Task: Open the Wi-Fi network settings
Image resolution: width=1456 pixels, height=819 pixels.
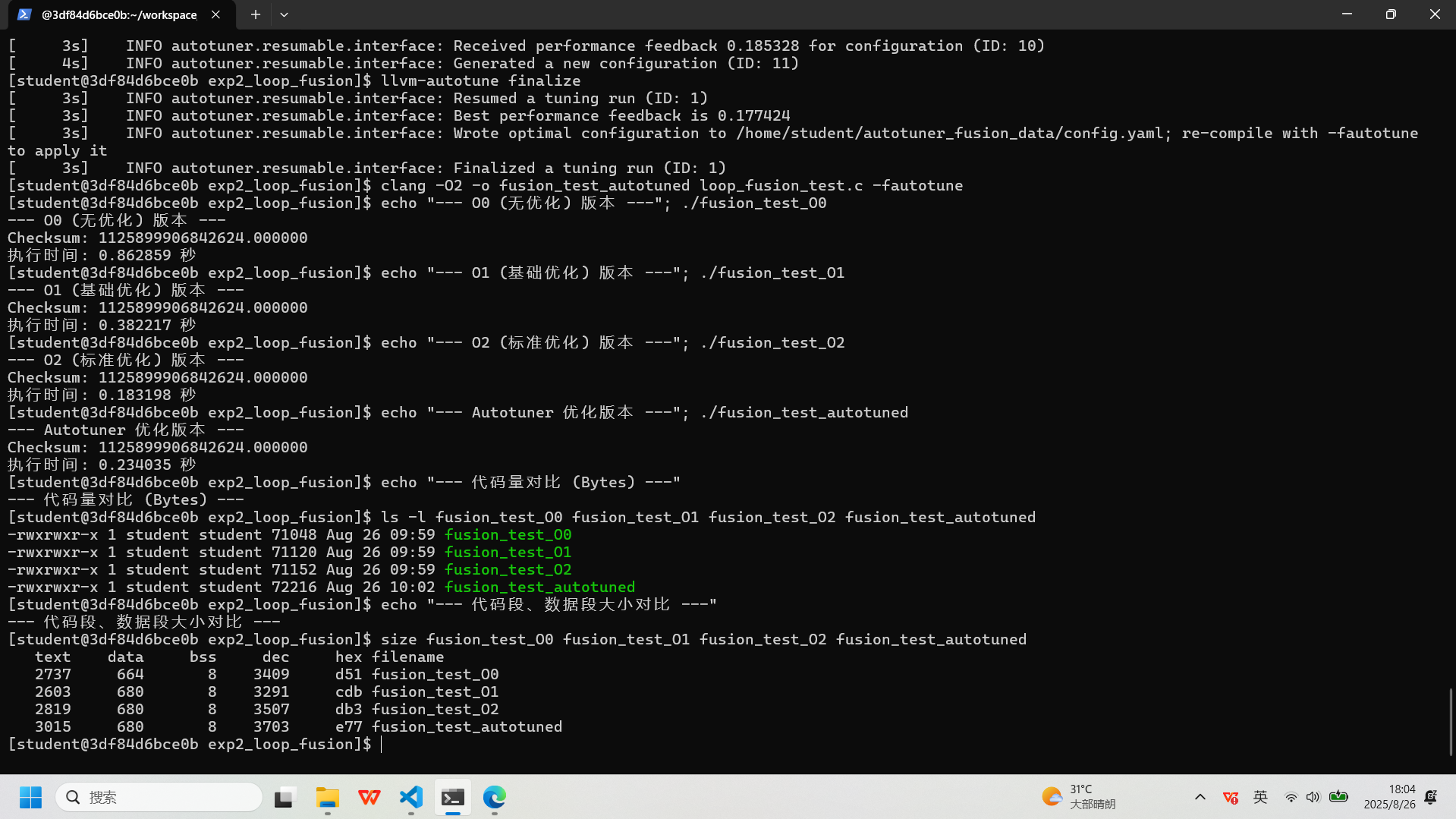Action: 1291,797
